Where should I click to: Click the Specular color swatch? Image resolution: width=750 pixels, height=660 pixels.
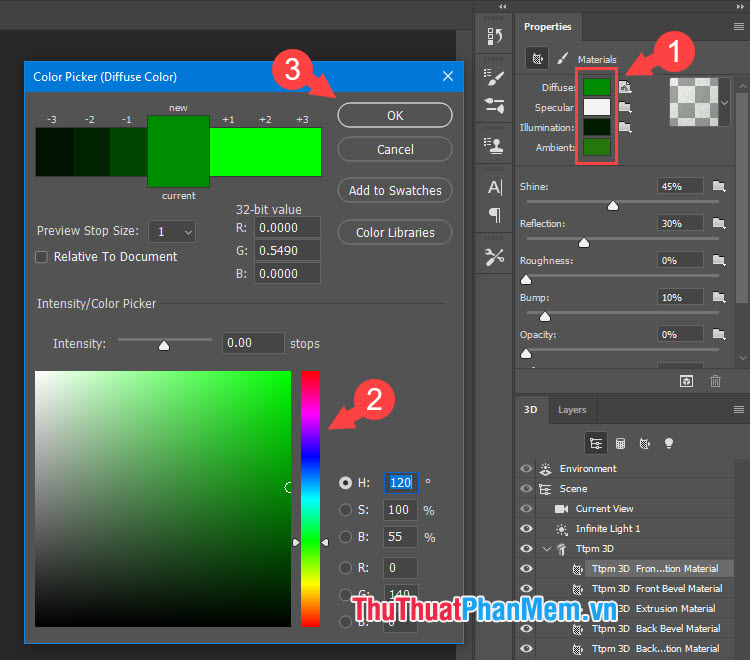tap(596, 107)
